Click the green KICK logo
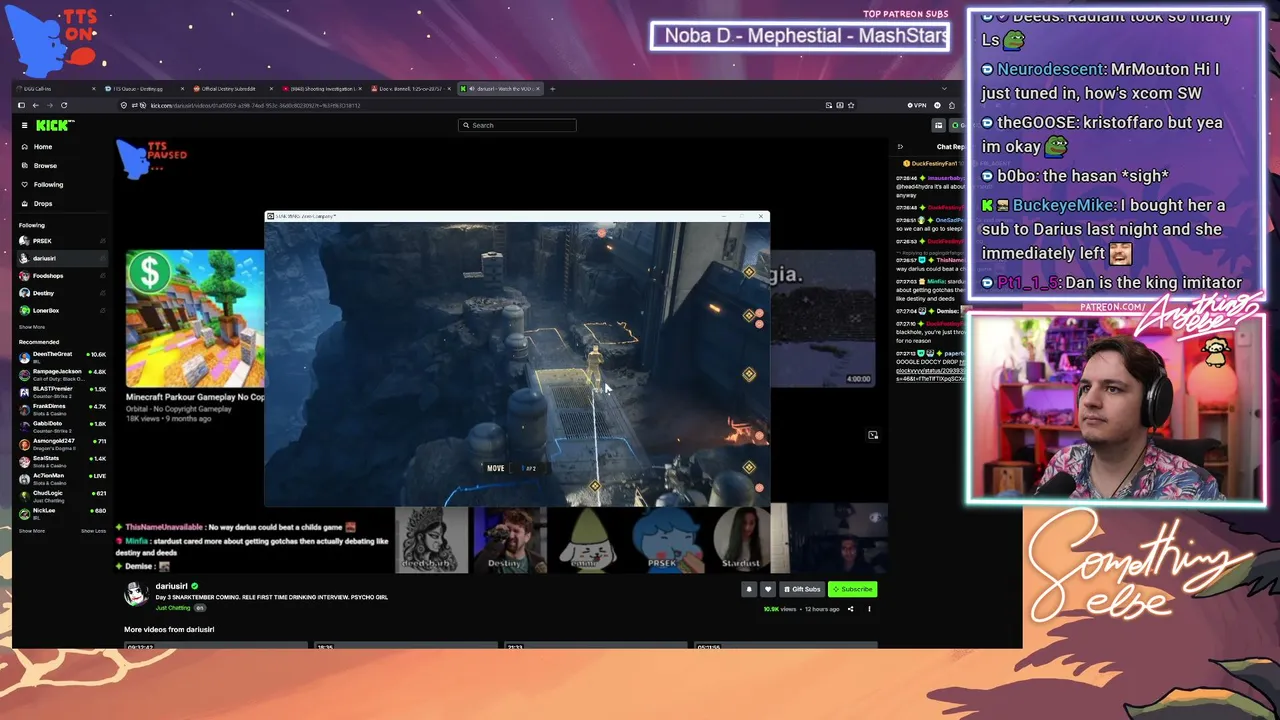Screen dimensions: 1280x720 click(x=54, y=125)
